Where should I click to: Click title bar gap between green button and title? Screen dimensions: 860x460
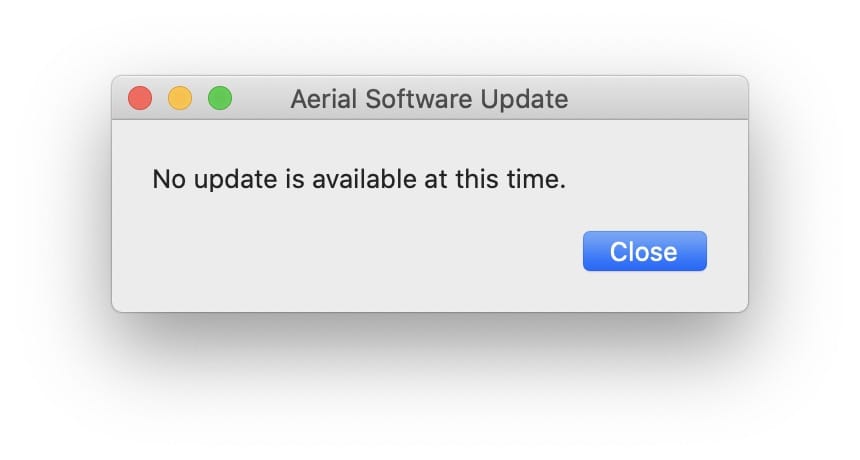click(x=262, y=99)
